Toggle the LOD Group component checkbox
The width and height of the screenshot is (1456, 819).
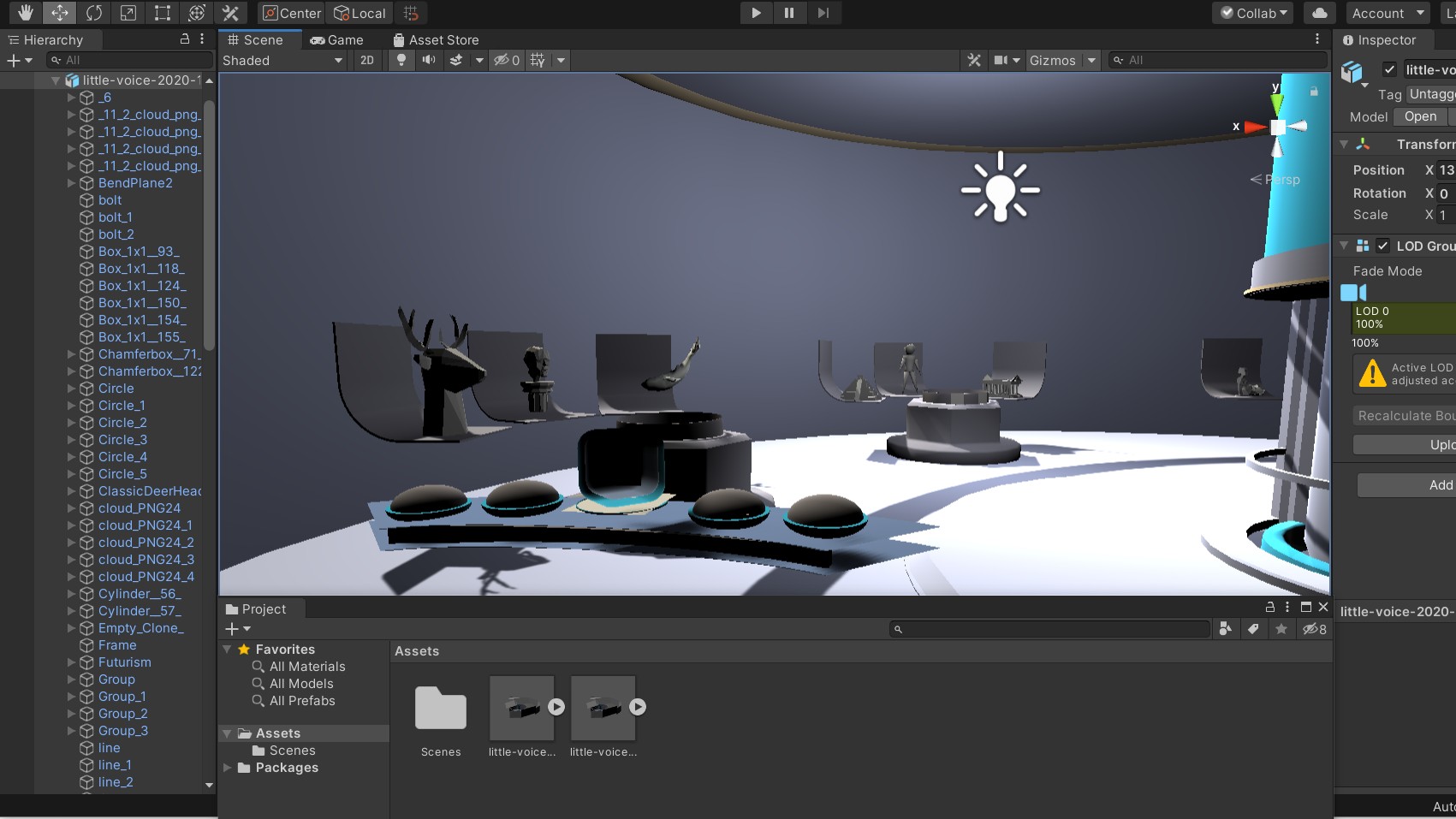point(1382,246)
